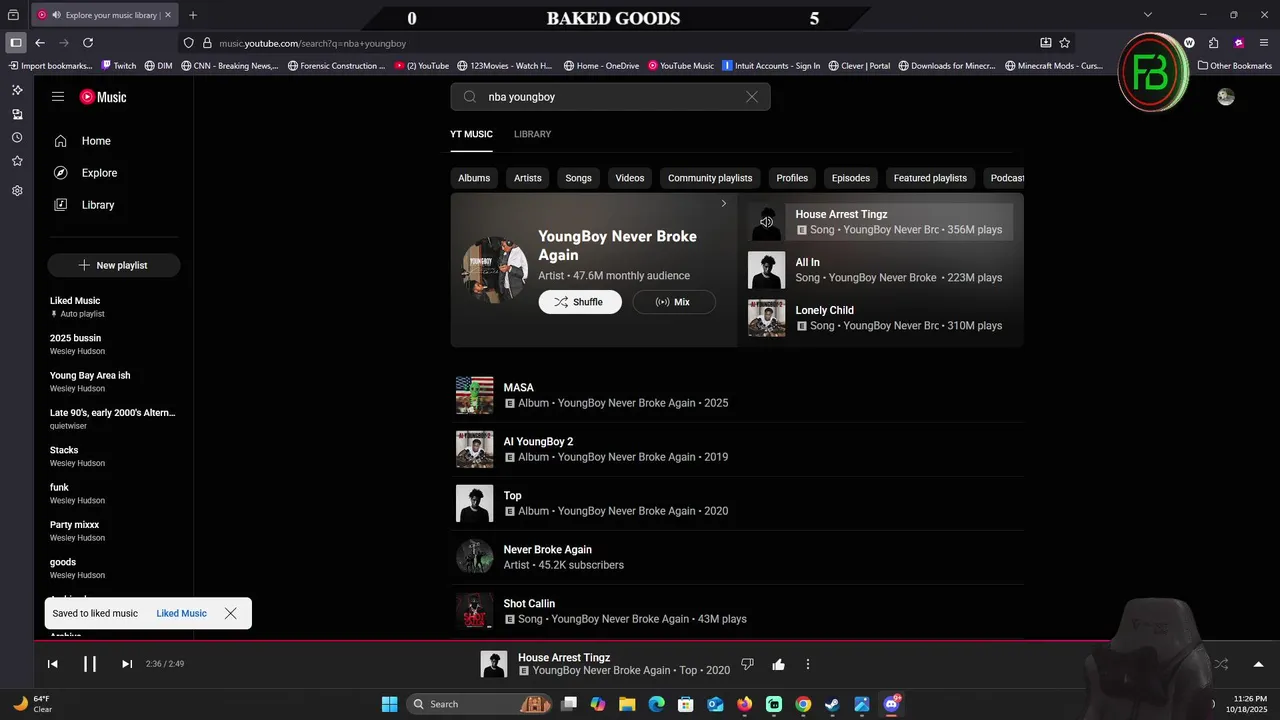Filter results by Artists

pyautogui.click(x=528, y=178)
